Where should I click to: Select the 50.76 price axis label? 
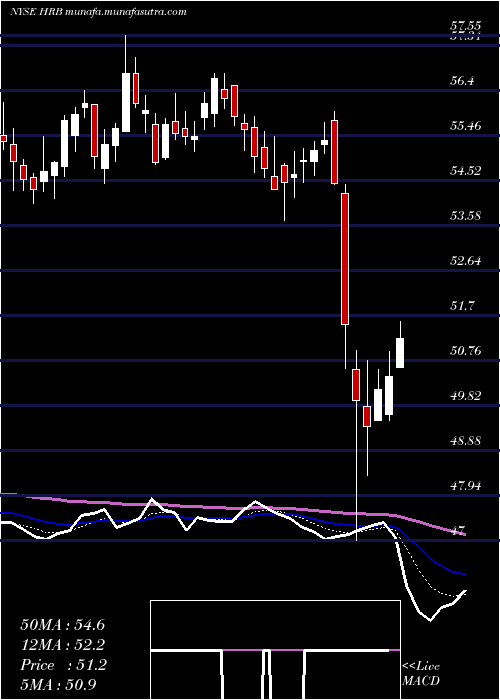tap(467, 351)
